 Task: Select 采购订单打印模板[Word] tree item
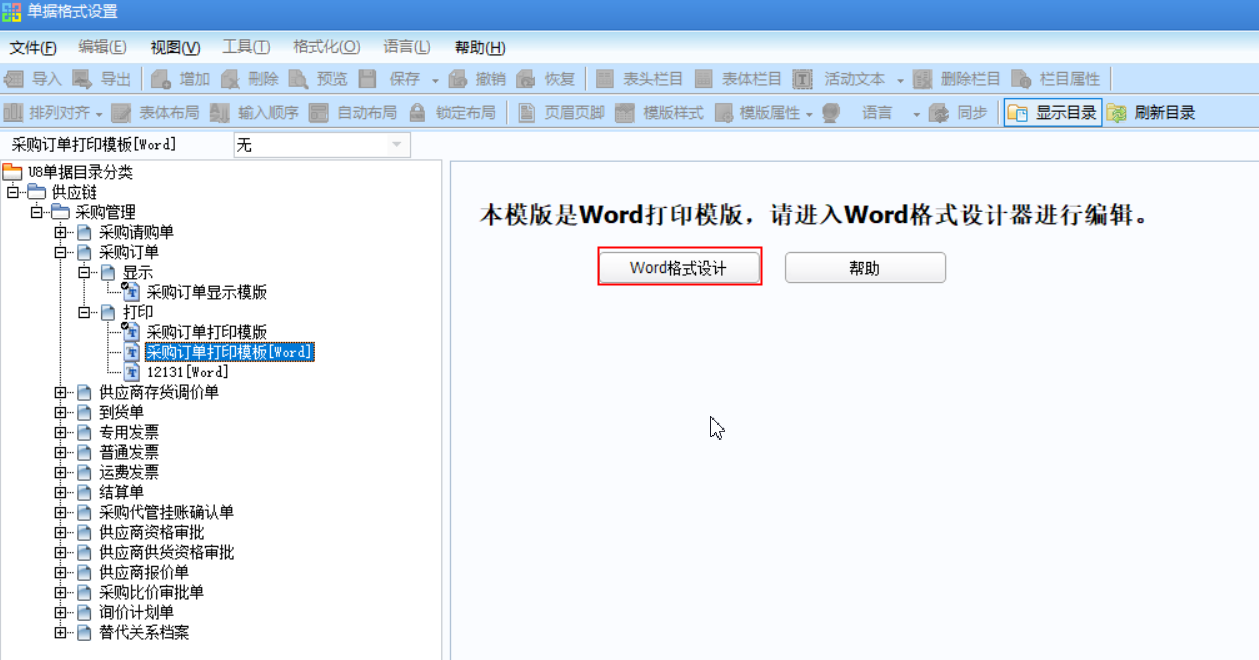(x=230, y=352)
